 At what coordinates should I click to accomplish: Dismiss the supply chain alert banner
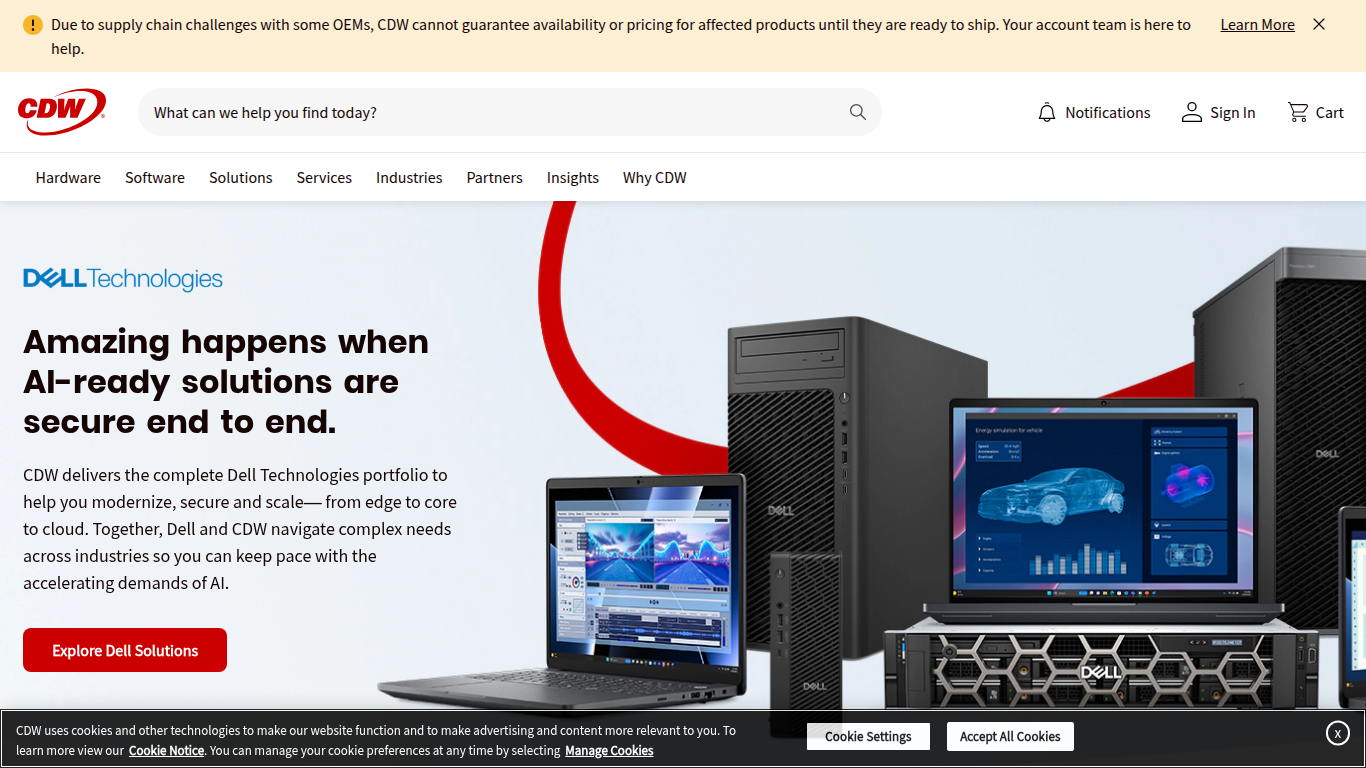coord(1319,24)
